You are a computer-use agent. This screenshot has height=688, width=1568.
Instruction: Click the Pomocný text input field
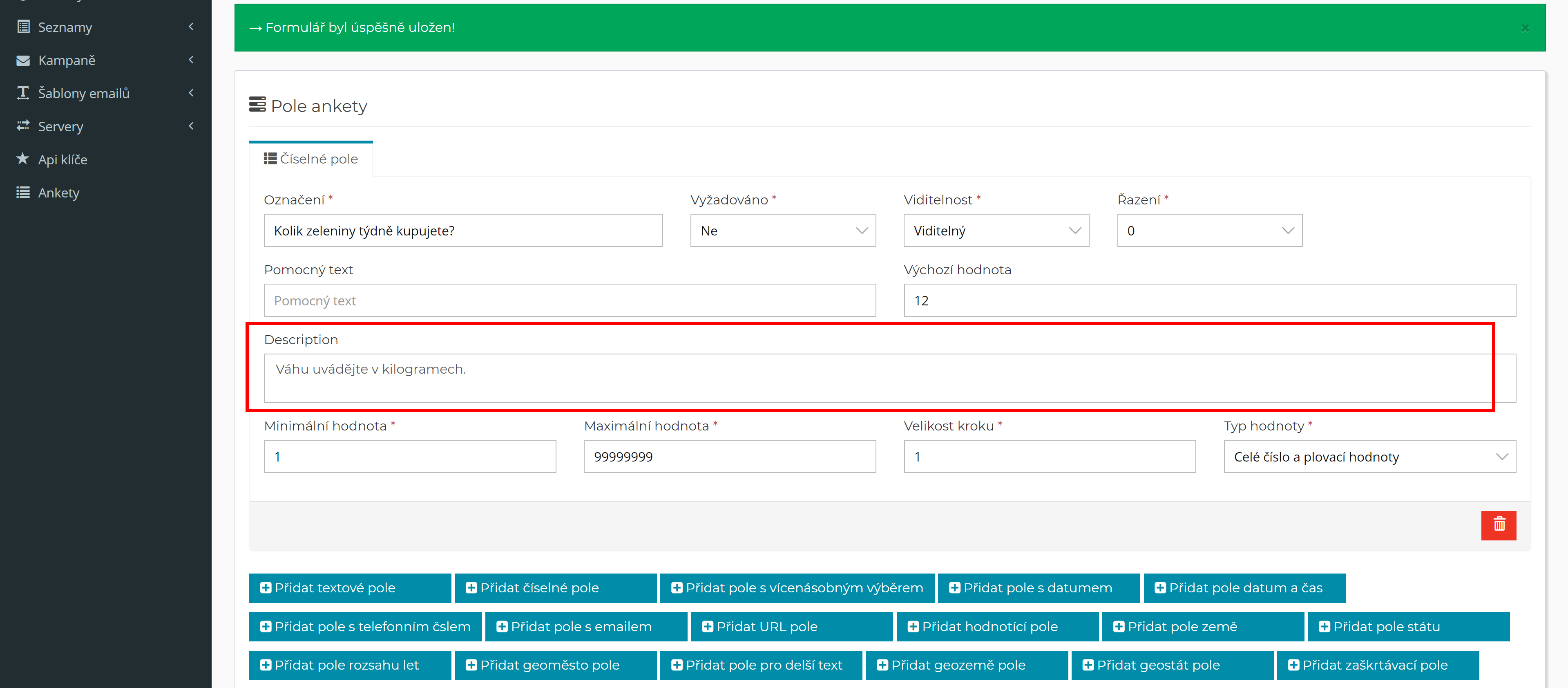(x=569, y=300)
